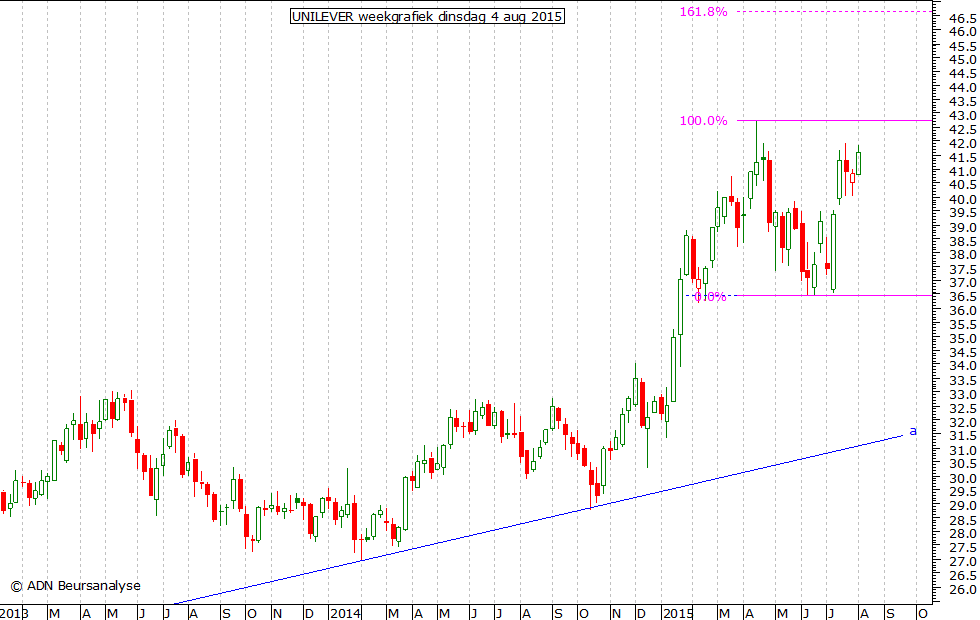
Task: Click price axis value '40.0'
Action: point(962,200)
